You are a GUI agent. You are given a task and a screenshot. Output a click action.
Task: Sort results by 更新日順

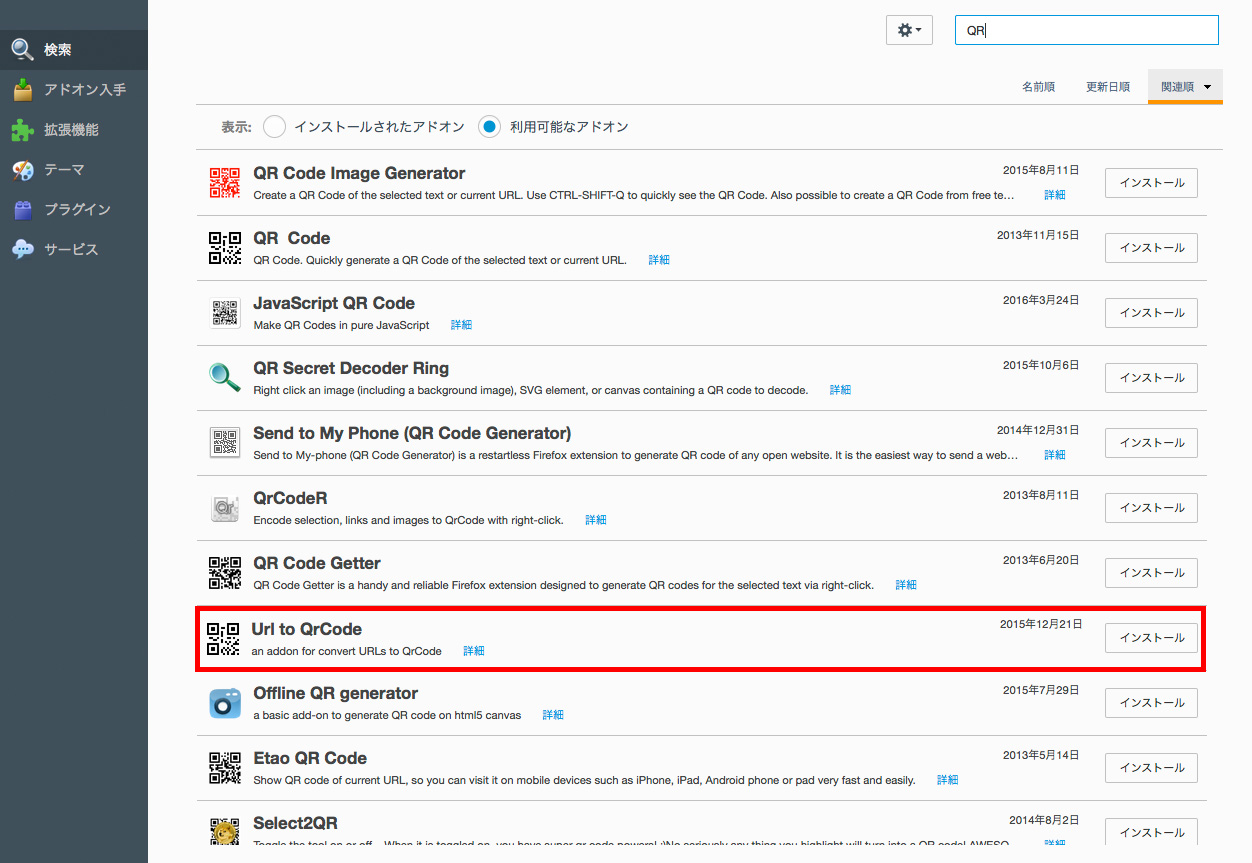pyautogui.click(x=1108, y=87)
